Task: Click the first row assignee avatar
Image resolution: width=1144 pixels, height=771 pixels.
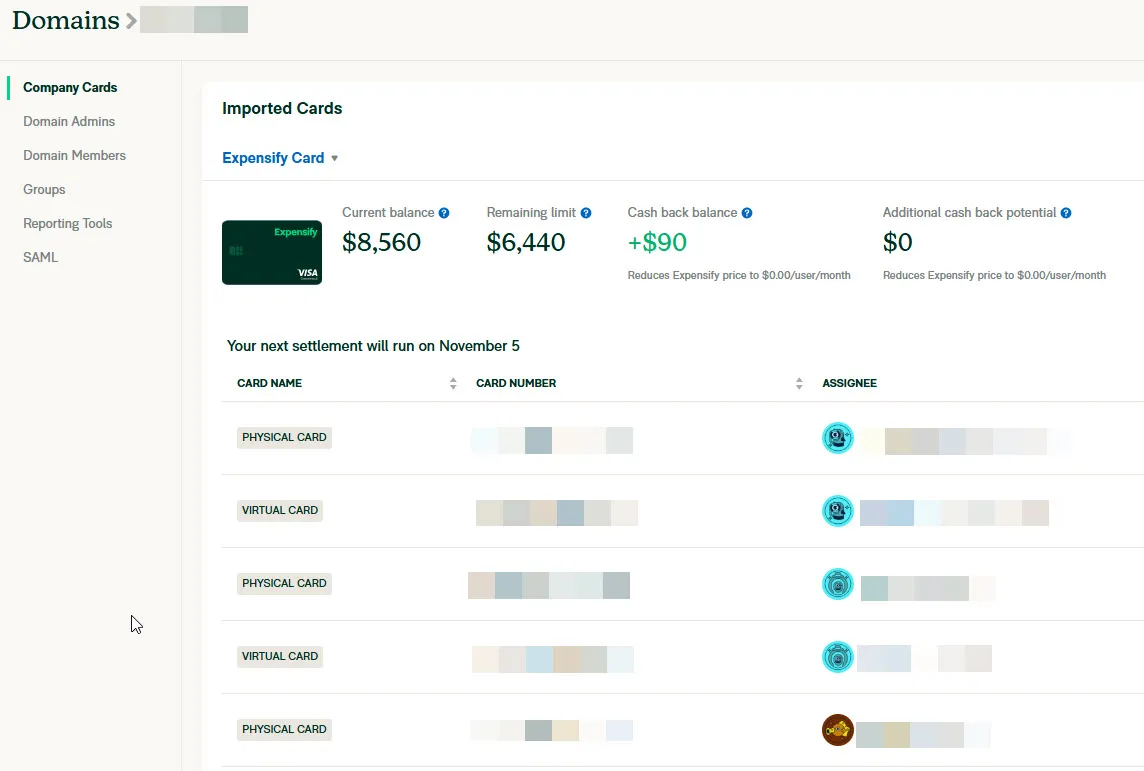Action: click(x=837, y=438)
